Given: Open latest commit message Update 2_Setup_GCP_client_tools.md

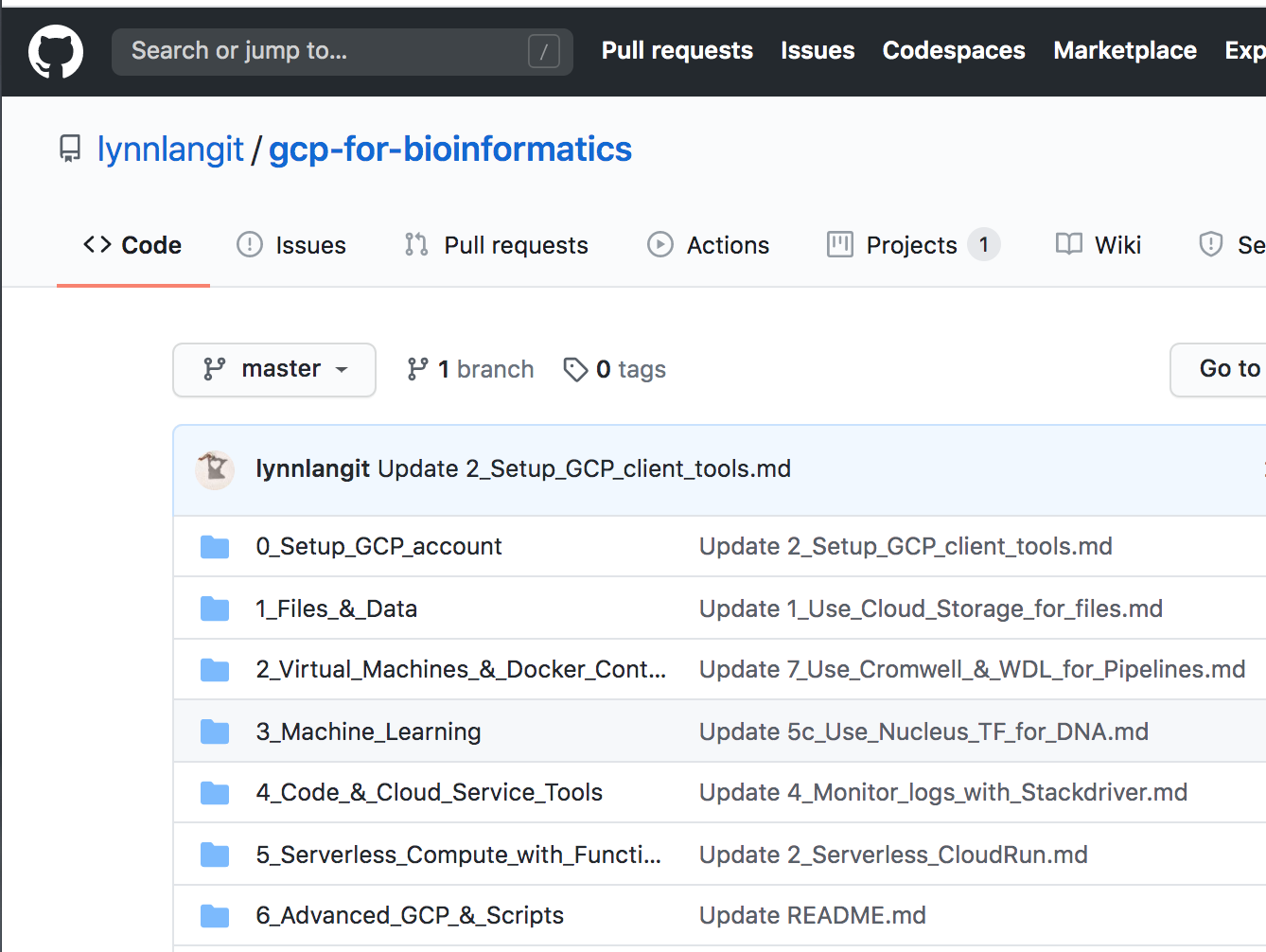Looking at the screenshot, I should pyautogui.click(x=584, y=469).
